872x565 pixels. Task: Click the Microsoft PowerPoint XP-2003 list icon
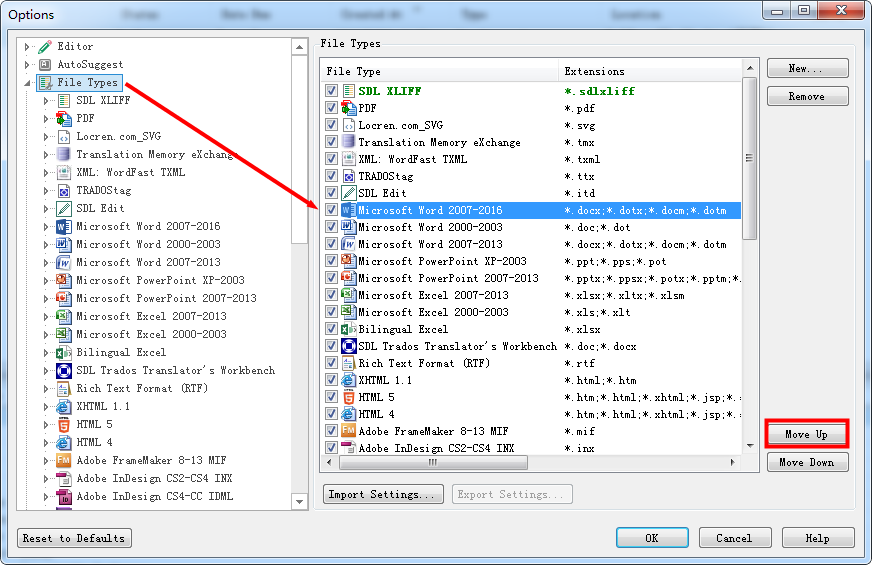coord(349,261)
